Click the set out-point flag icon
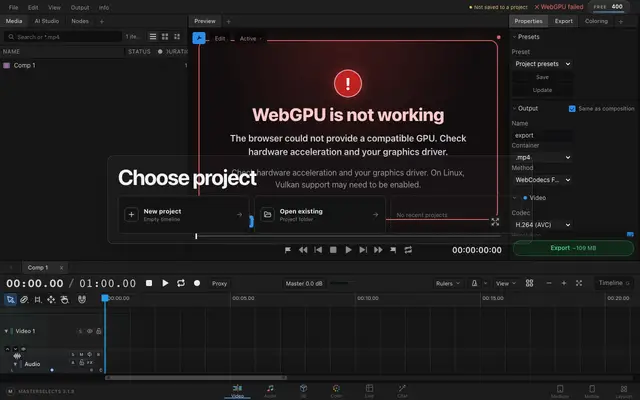Screen dimensions: 640x400 tap(393, 250)
